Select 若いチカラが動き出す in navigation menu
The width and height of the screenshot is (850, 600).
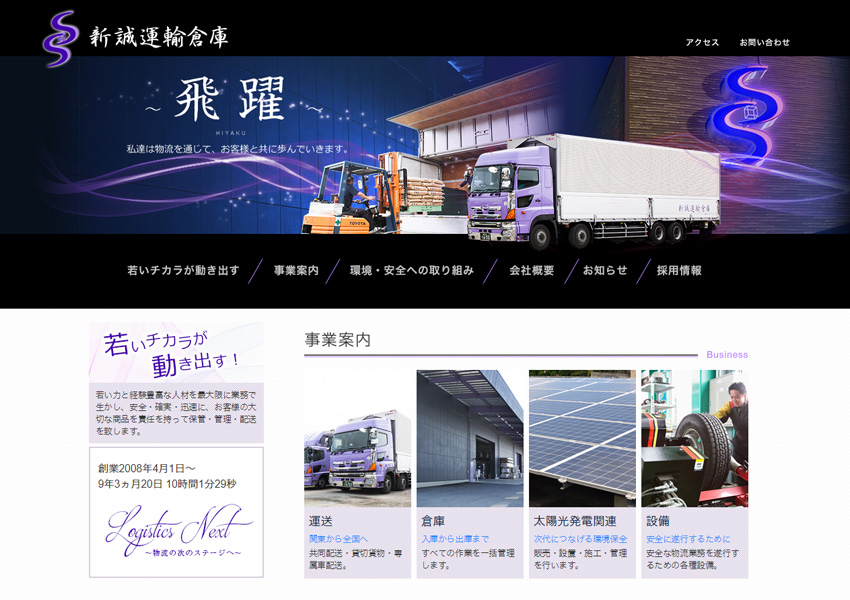[x=183, y=271]
